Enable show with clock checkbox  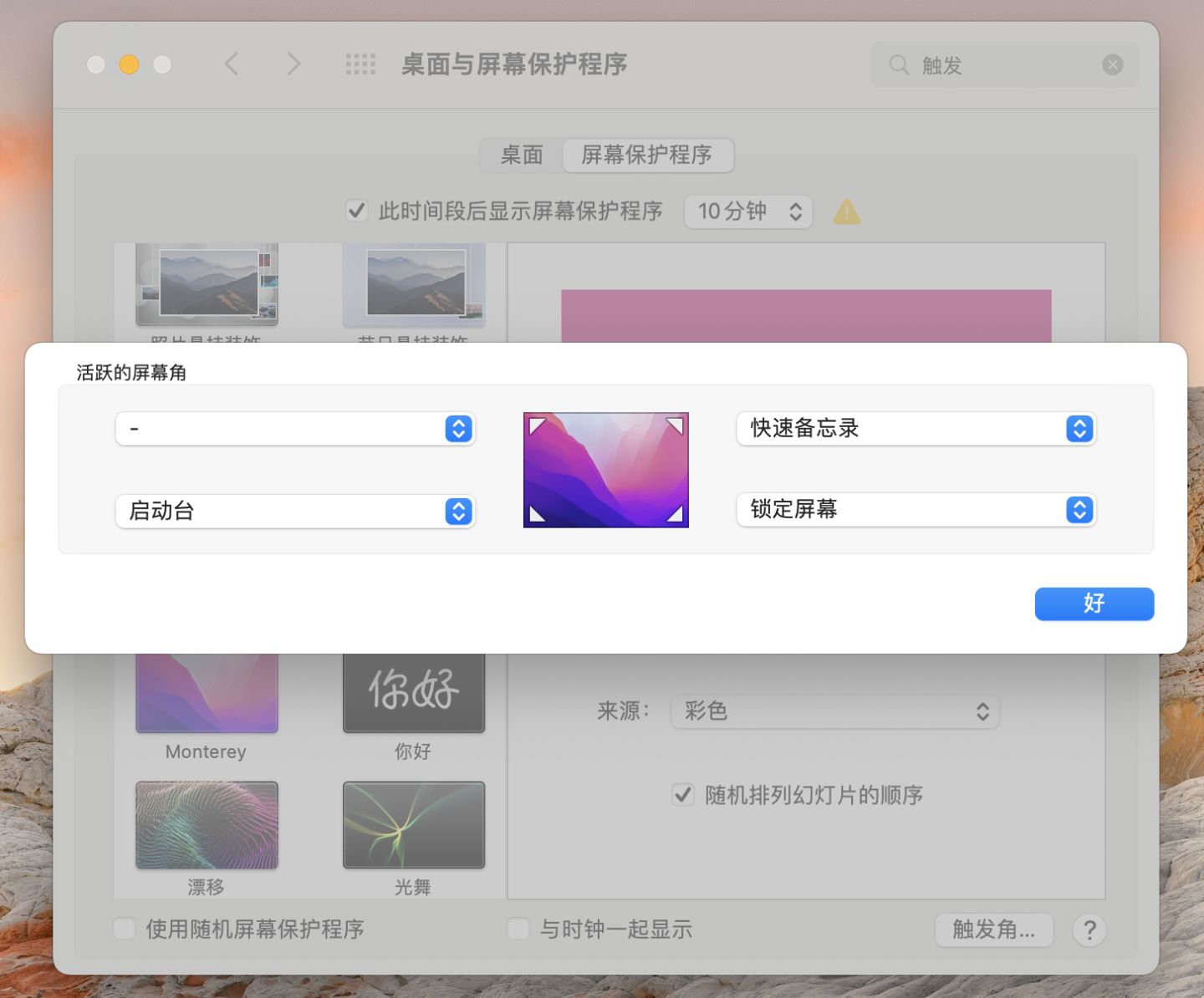(518, 929)
